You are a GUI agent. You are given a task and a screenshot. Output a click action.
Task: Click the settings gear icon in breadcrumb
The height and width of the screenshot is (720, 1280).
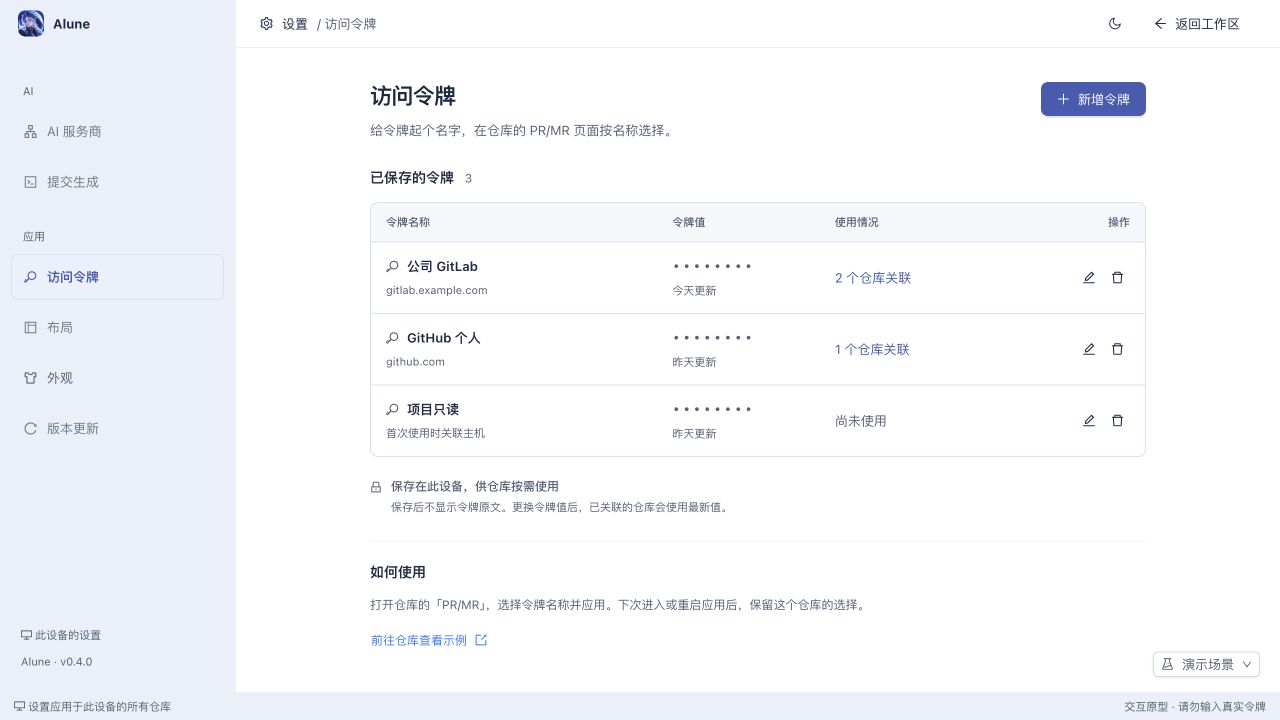tap(266, 24)
